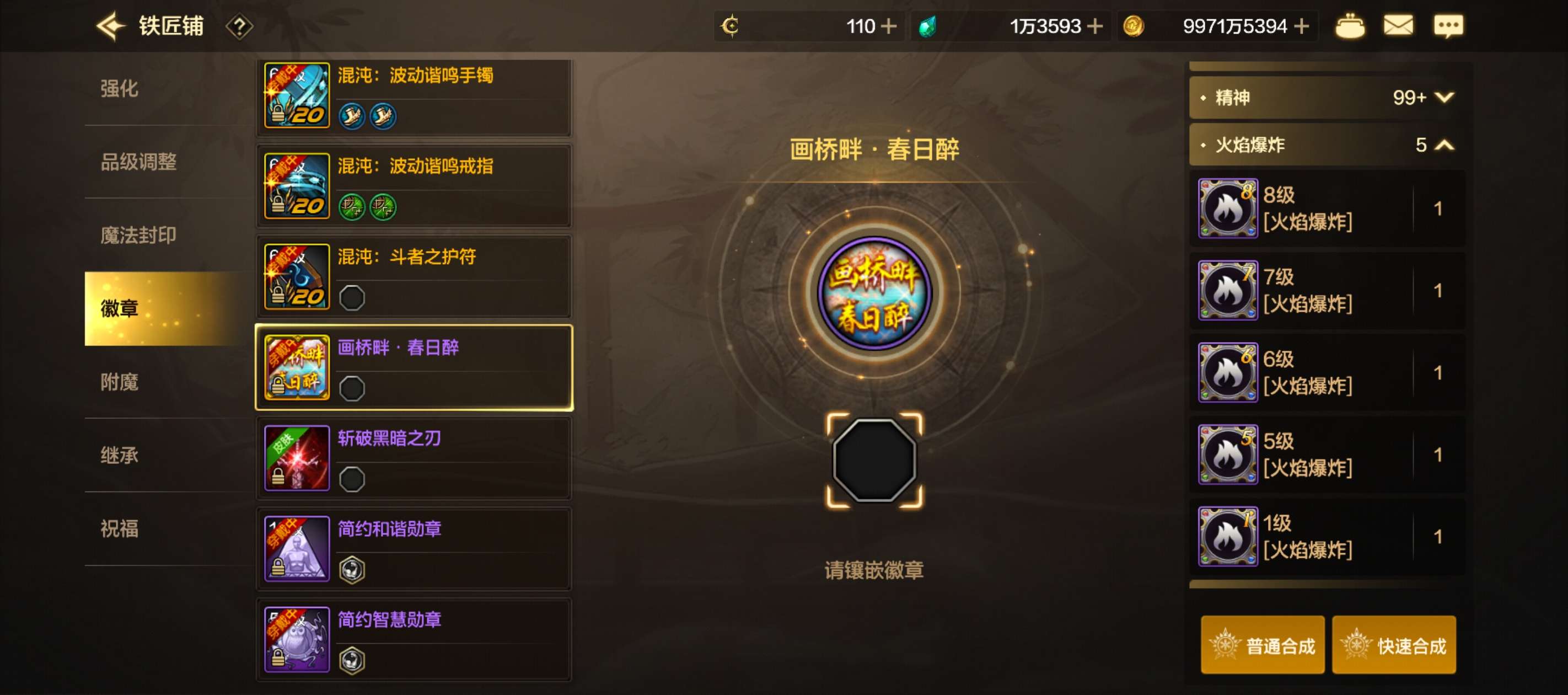This screenshot has width=1568, height=695.
Task: Add green gem currency with plus
Action: (1094, 26)
